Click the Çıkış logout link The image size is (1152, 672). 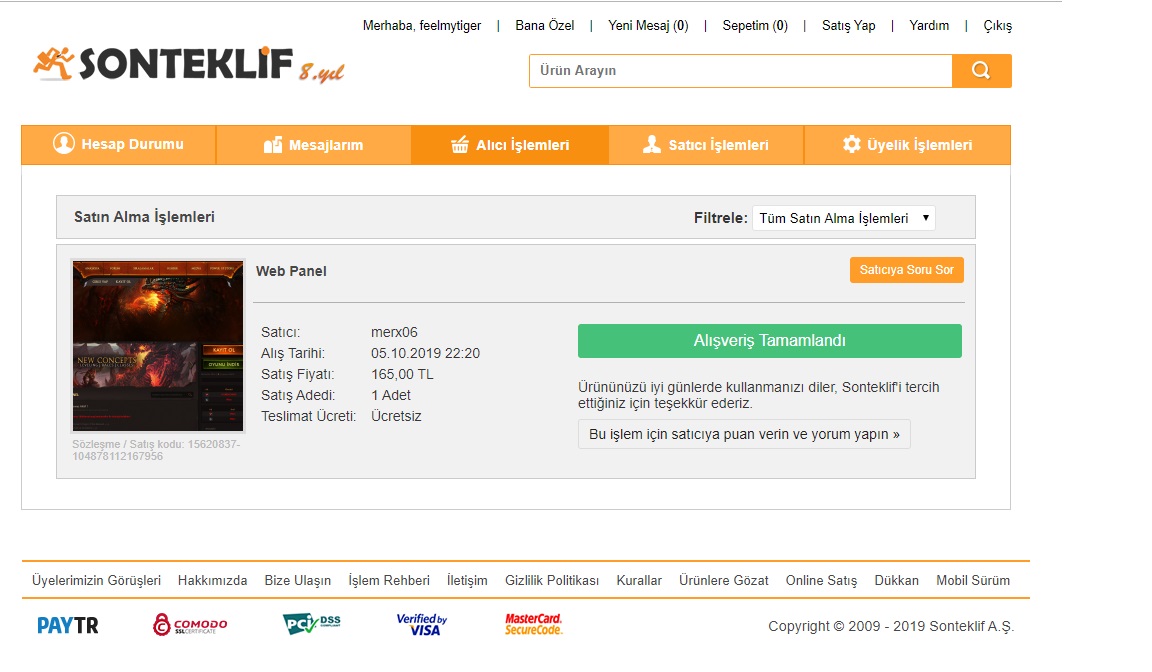[x=997, y=26]
